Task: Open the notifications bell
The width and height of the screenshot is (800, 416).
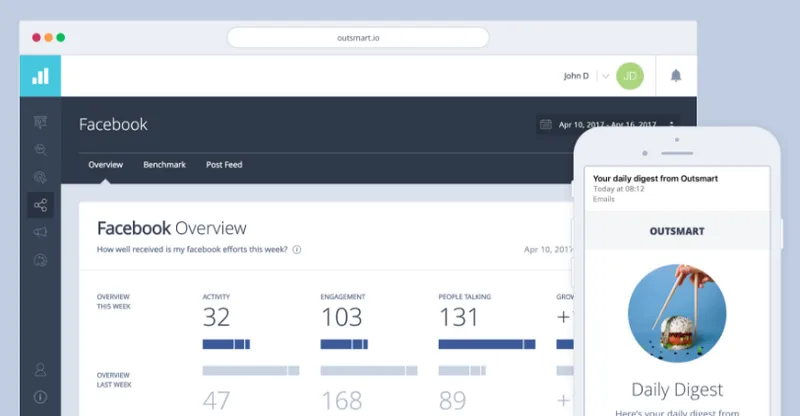Action: pyautogui.click(x=676, y=76)
